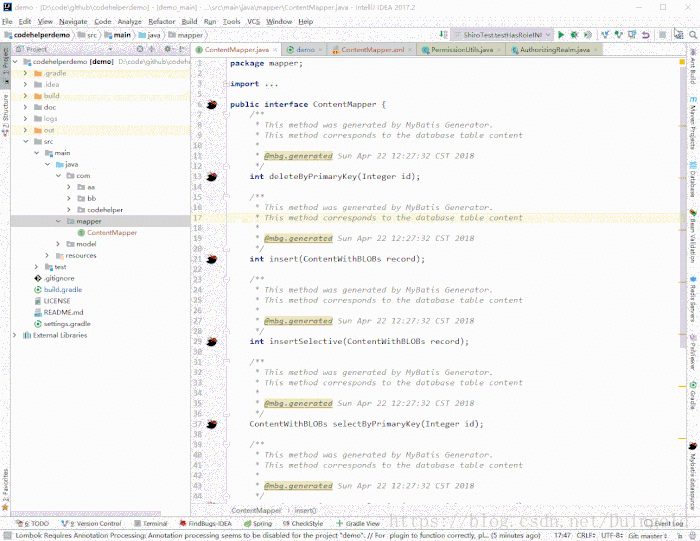The width and height of the screenshot is (700, 541).
Task: Click the gutter icon next to insertSelective
Action: 212,342
